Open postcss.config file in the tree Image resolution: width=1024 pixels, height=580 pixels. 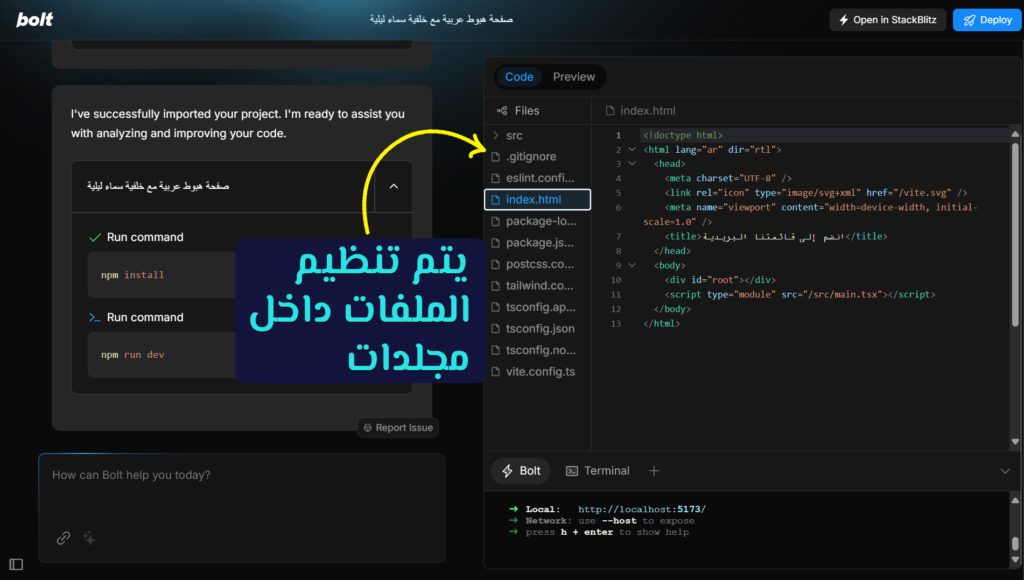(537, 265)
